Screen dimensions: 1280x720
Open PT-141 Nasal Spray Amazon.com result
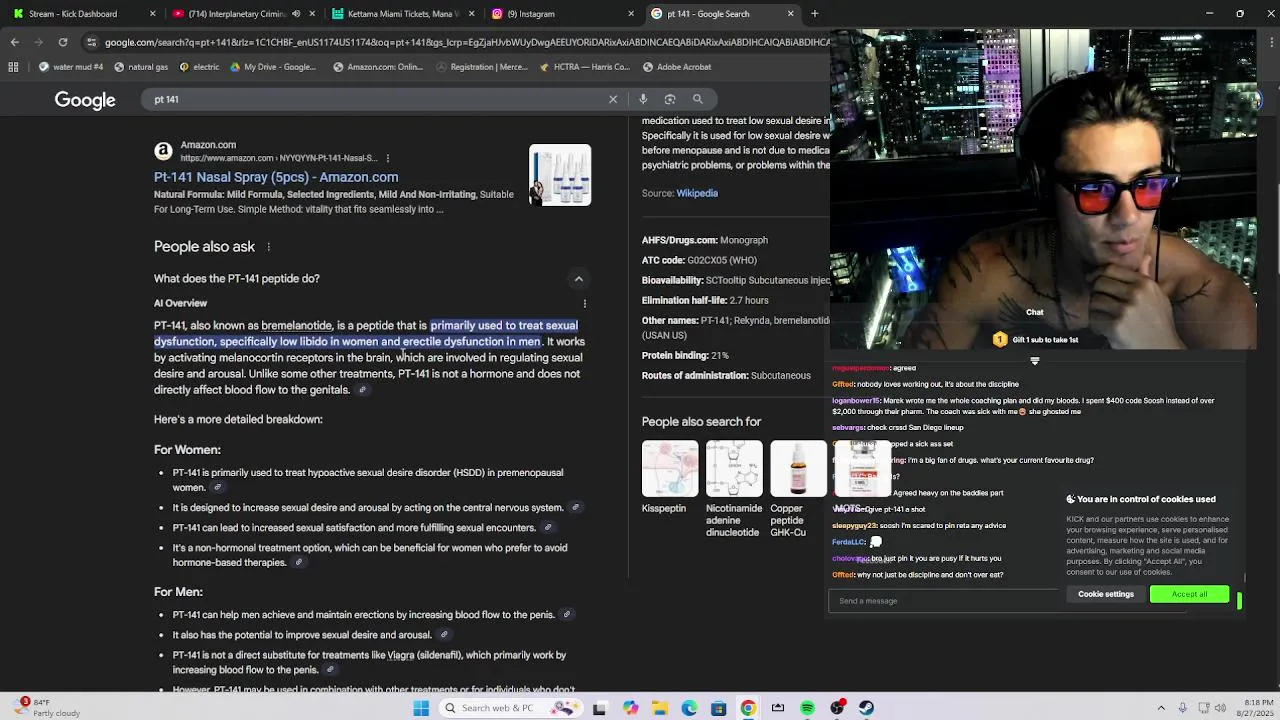(x=276, y=177)
